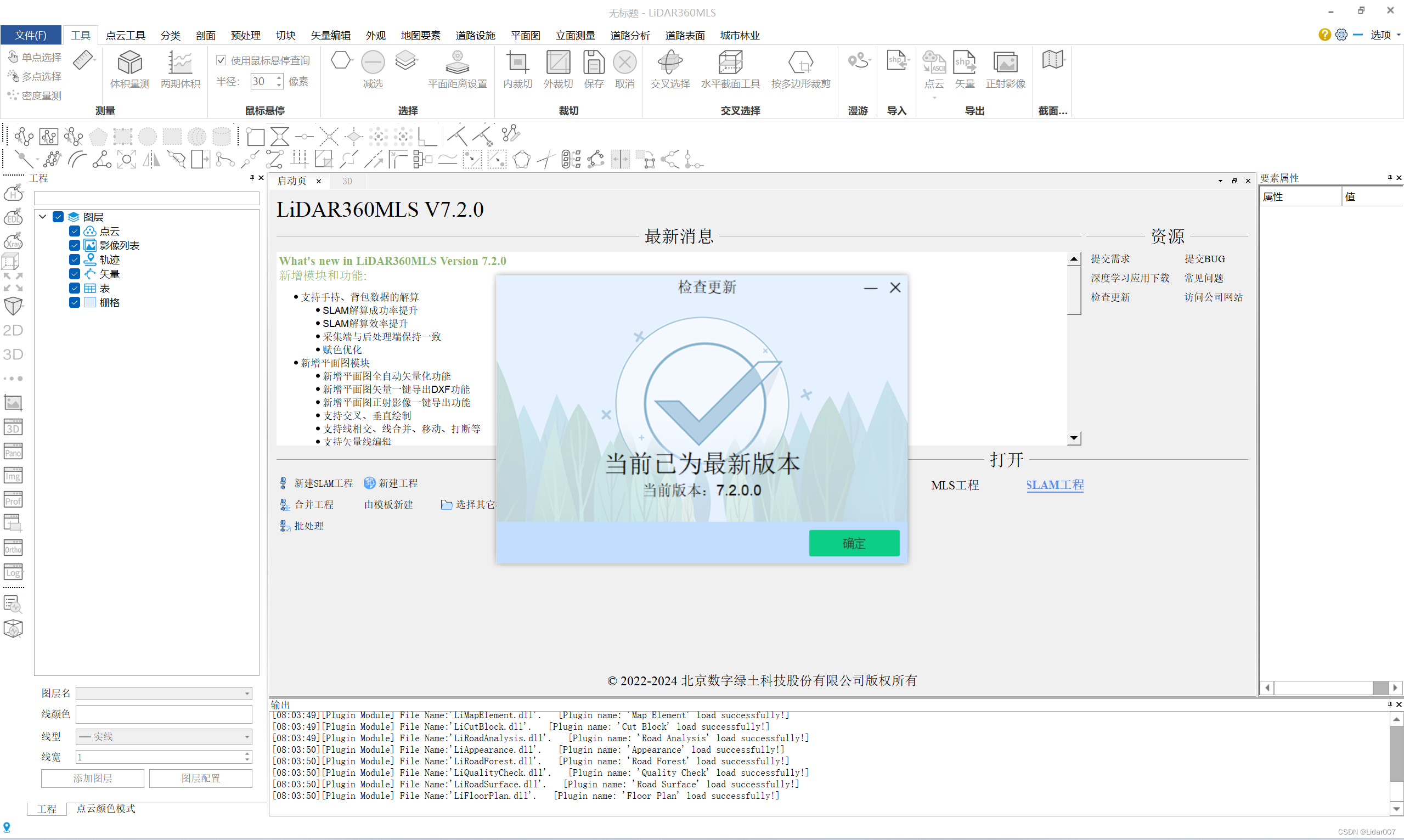Viewport: 1404px width, 840px height.
Task: Toggle 使用鼠标悬停查询 checkbox
Action: 221,60
